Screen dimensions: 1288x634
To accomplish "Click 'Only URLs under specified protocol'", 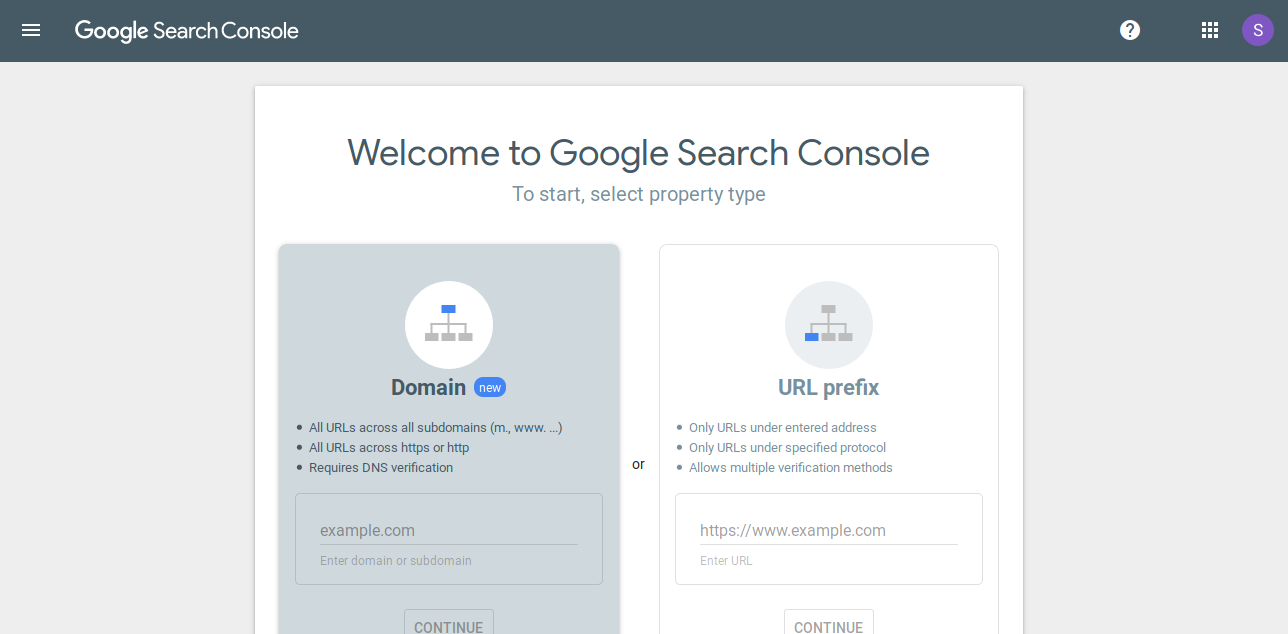I will tap(788, 448).
